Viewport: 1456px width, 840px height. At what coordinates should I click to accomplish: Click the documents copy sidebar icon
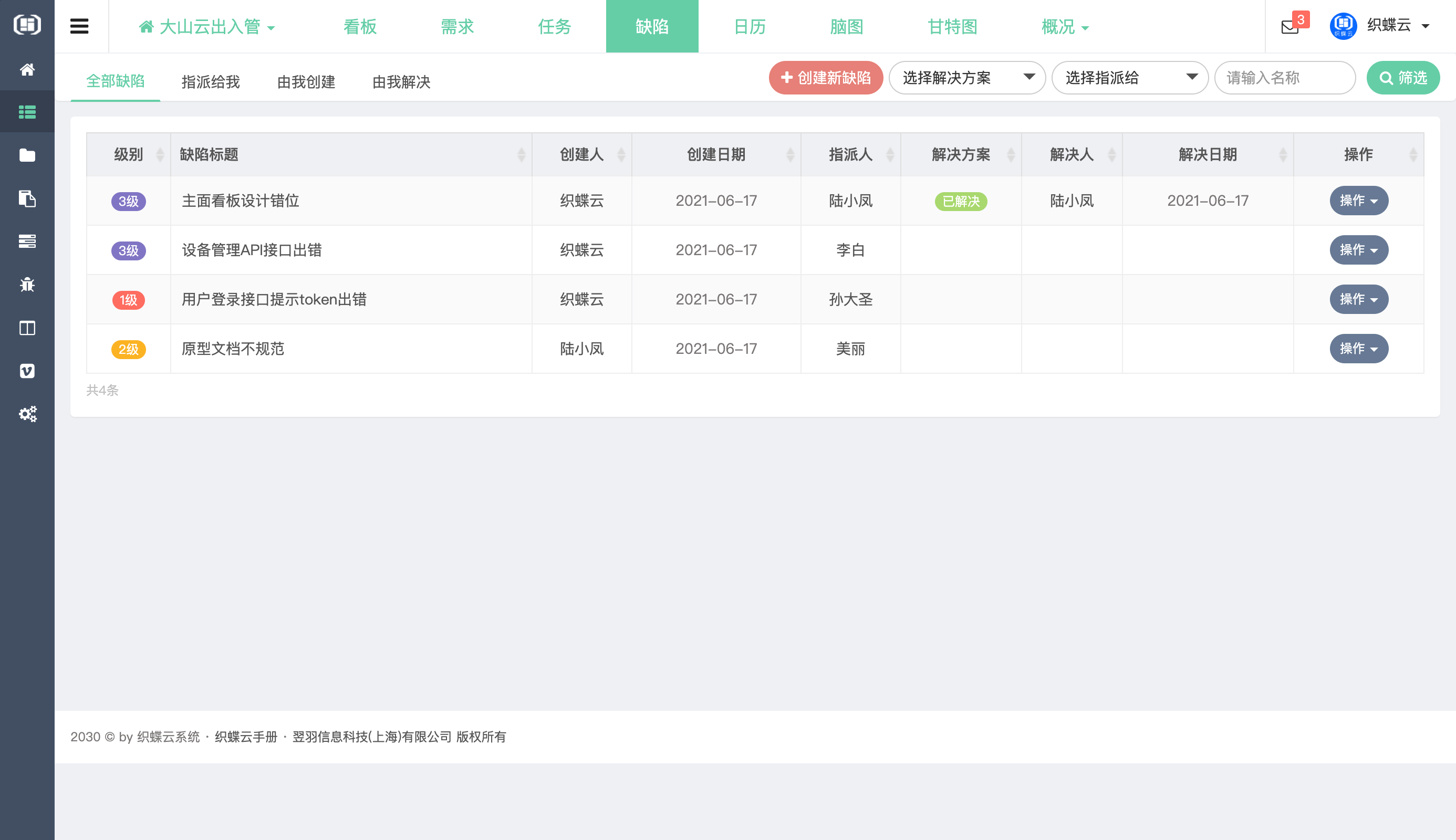click(27, 198)
